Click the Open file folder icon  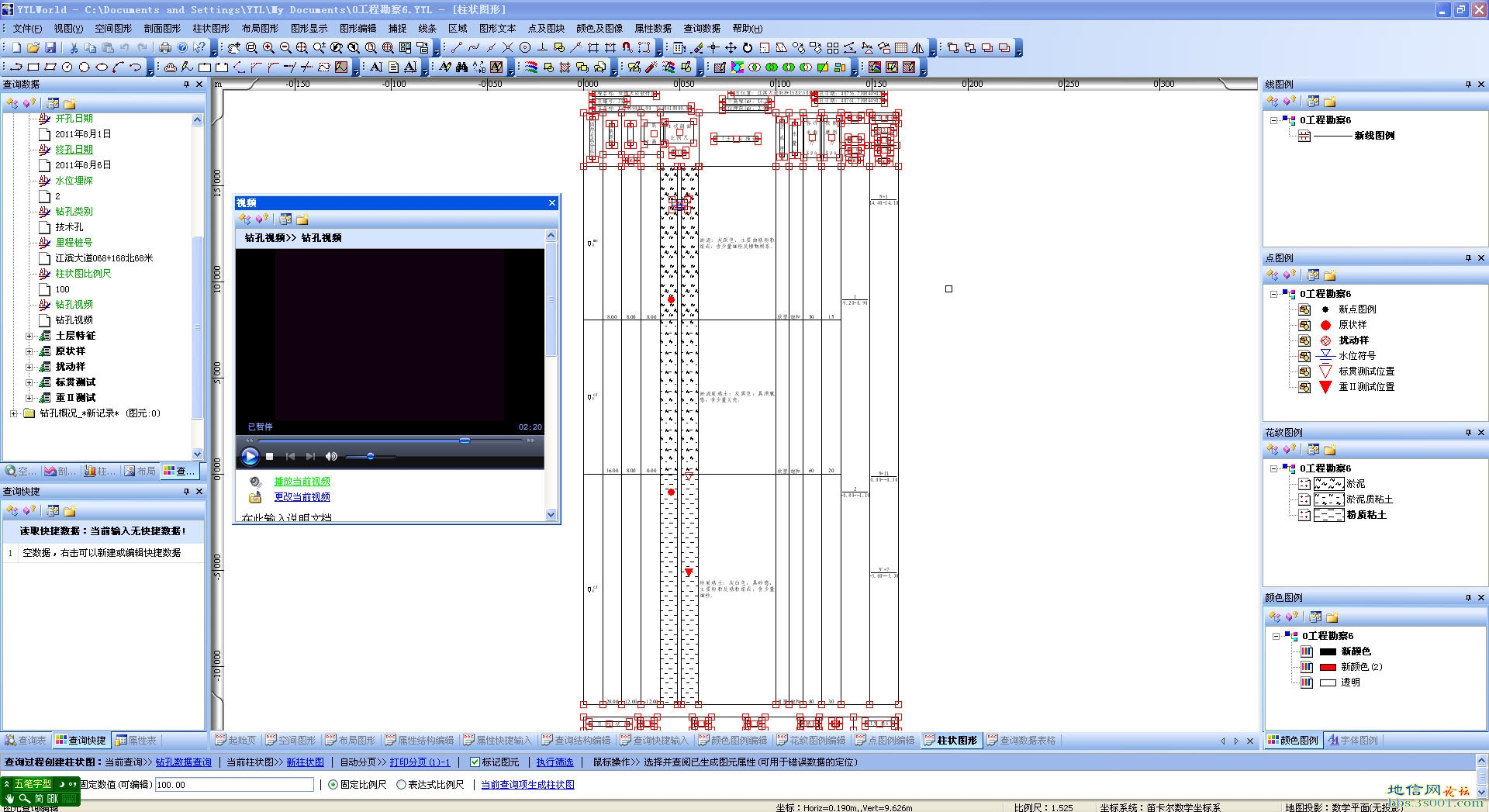tap(33, 47)
